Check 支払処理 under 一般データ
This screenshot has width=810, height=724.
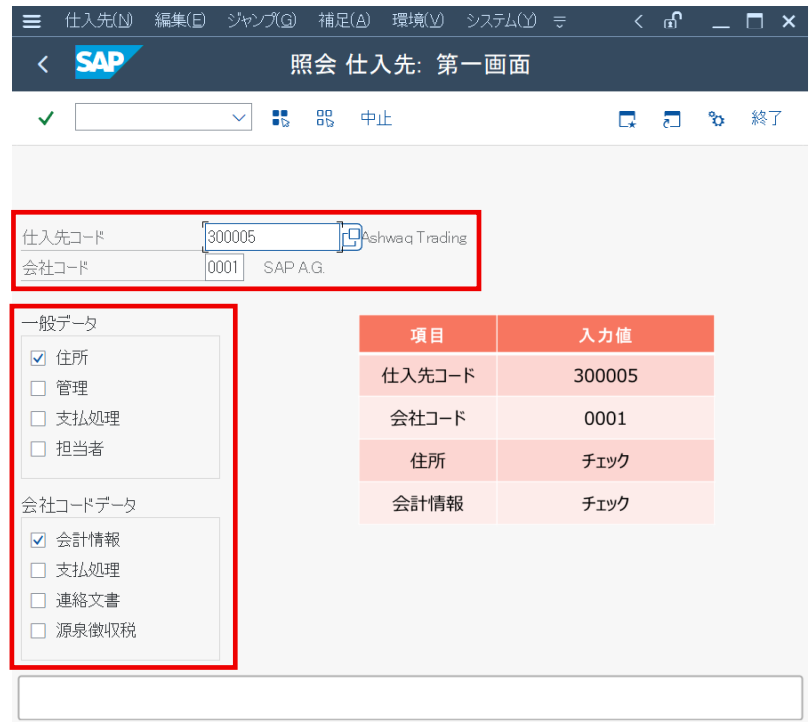pyautogui.click(x=38, y=418)
